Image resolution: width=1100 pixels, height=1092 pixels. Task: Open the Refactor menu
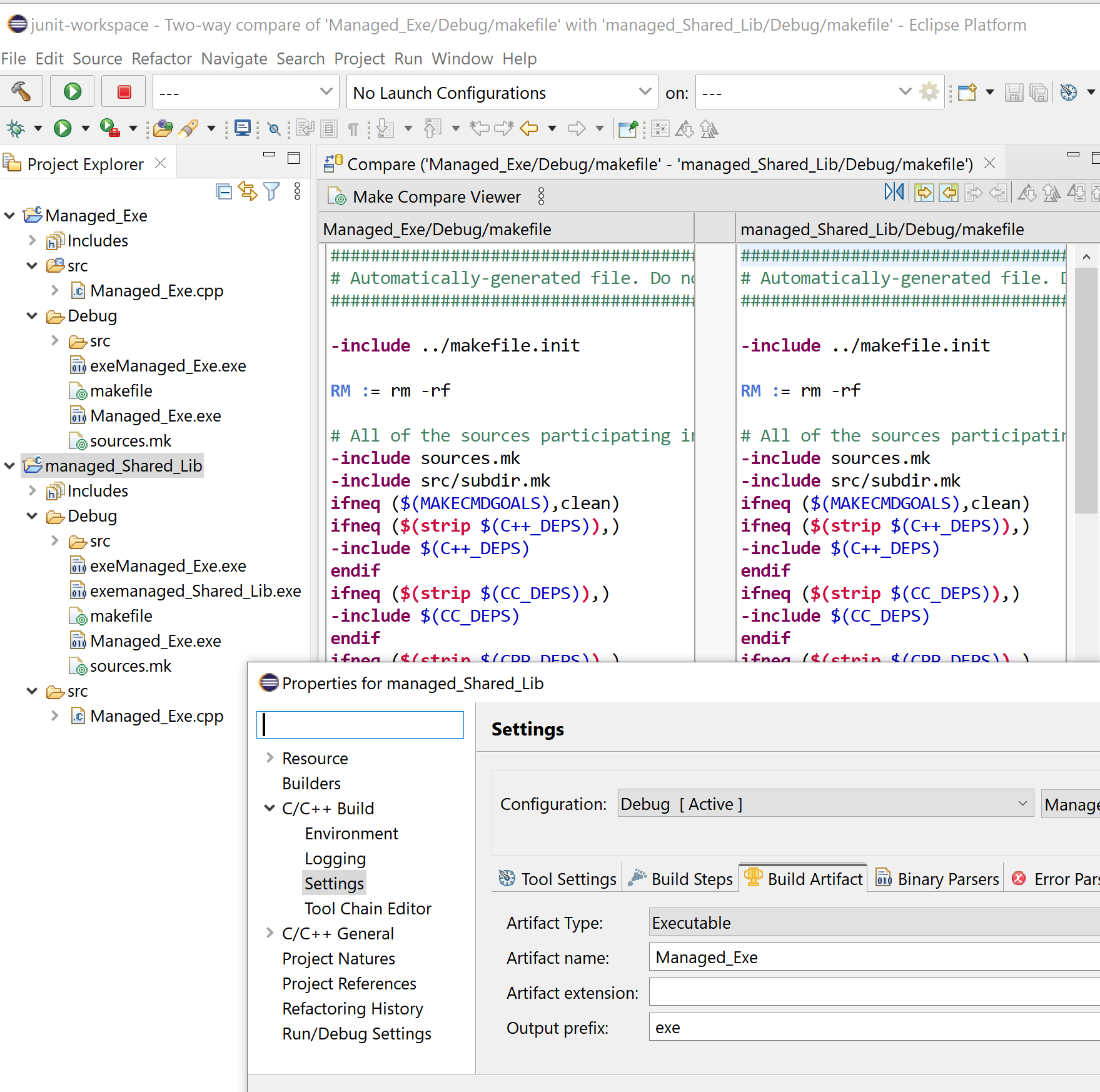(x=161, y=59)
